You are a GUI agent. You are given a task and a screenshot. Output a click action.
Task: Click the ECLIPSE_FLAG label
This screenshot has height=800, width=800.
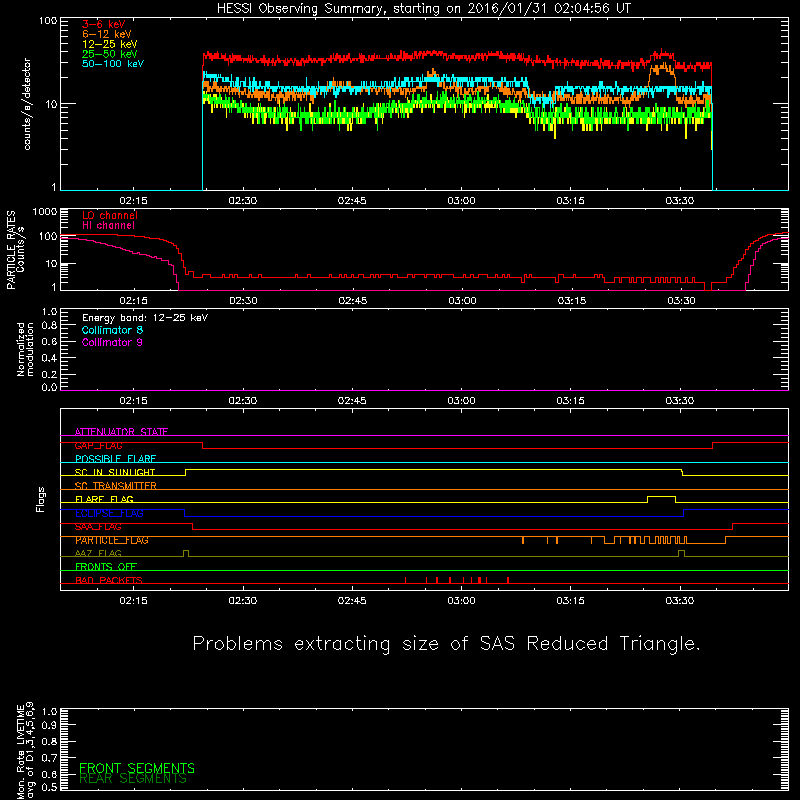(109, 513)
